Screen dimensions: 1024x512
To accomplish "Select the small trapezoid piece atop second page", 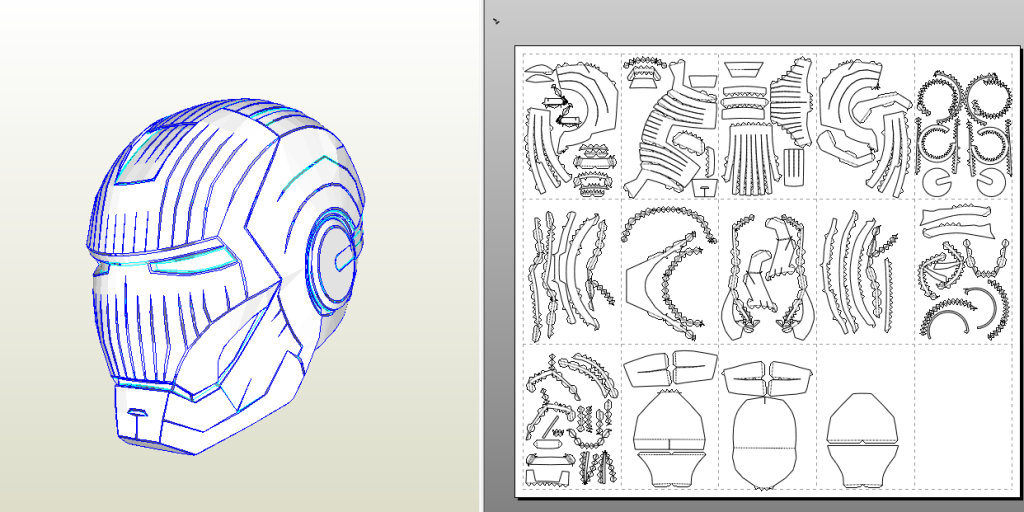I will coord(703,82).
